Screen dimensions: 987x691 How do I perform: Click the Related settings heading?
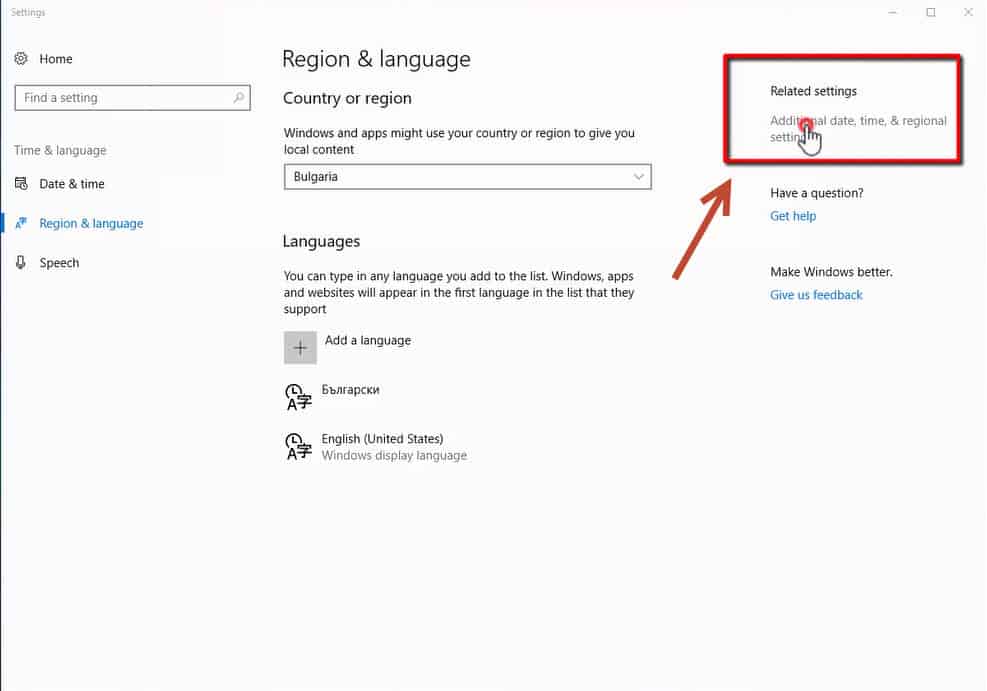coord(813,91)
